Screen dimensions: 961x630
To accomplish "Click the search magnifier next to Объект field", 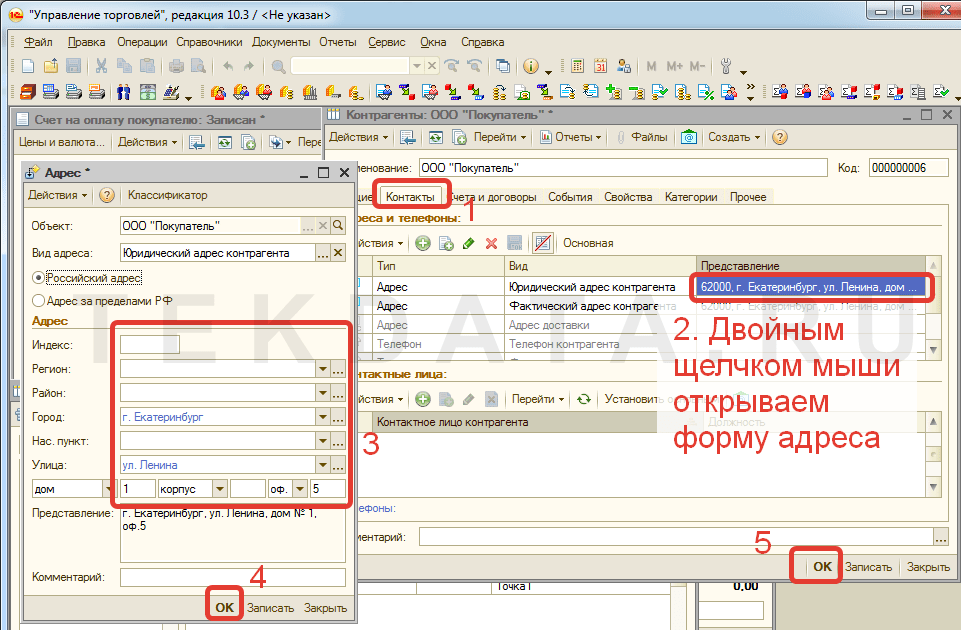I will click(x=338, y=226).
